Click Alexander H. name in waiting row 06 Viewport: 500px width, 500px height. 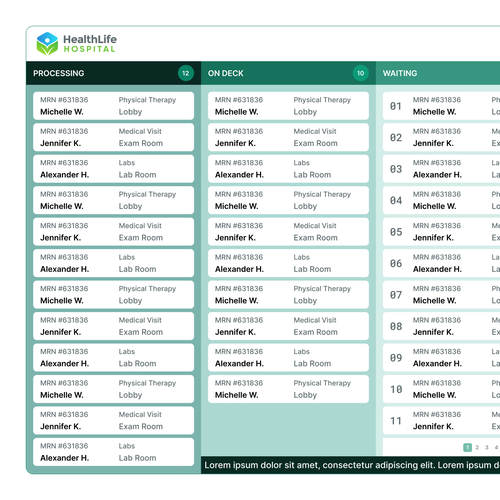[x=437, y=269]
